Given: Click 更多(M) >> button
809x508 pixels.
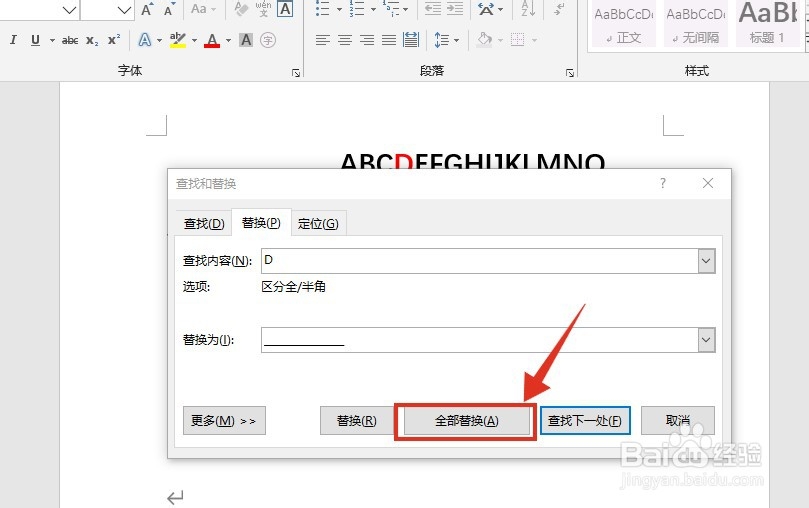Looking at the screenshot, I should point(224,421).
